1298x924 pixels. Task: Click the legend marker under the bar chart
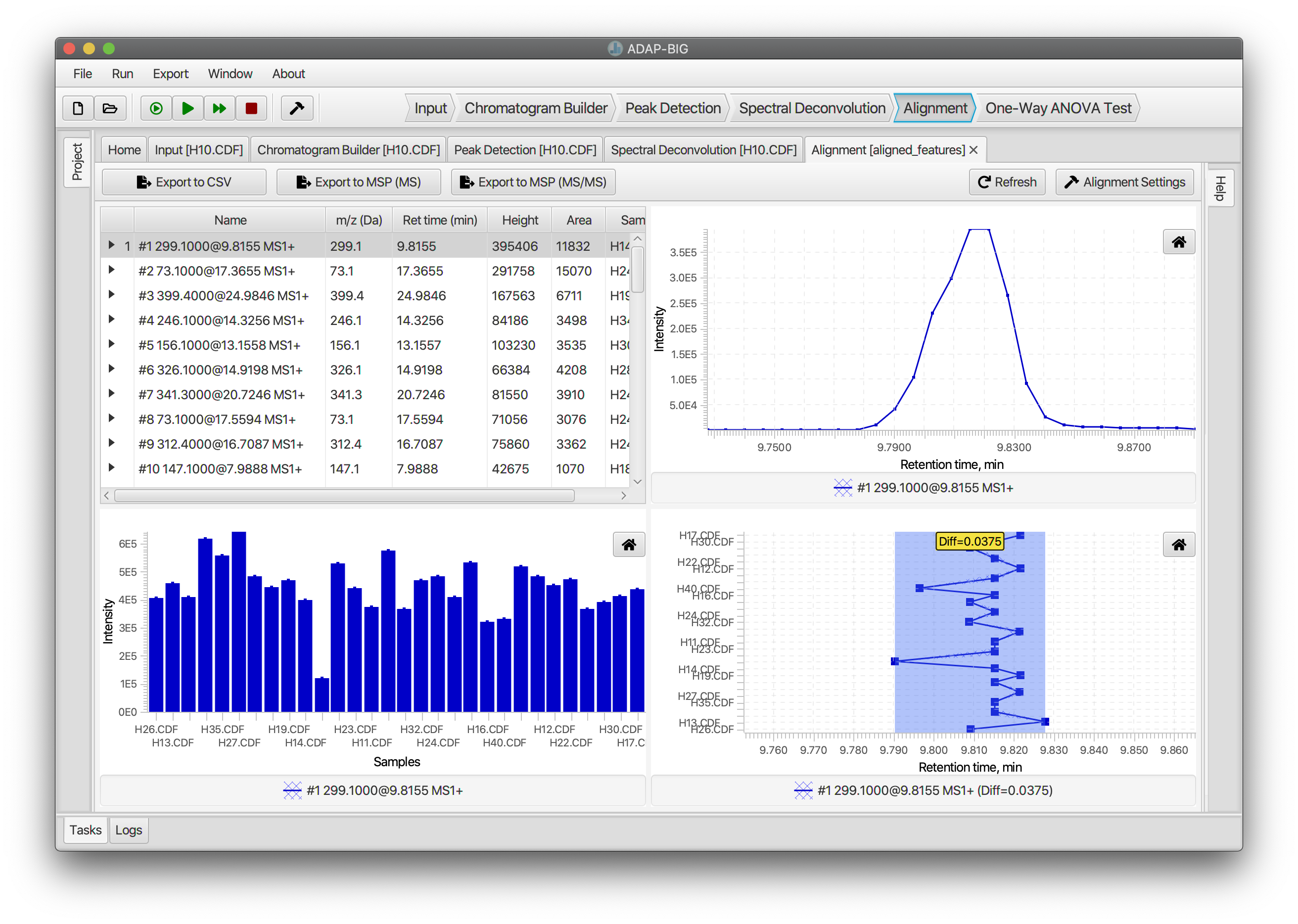point(292,790)
